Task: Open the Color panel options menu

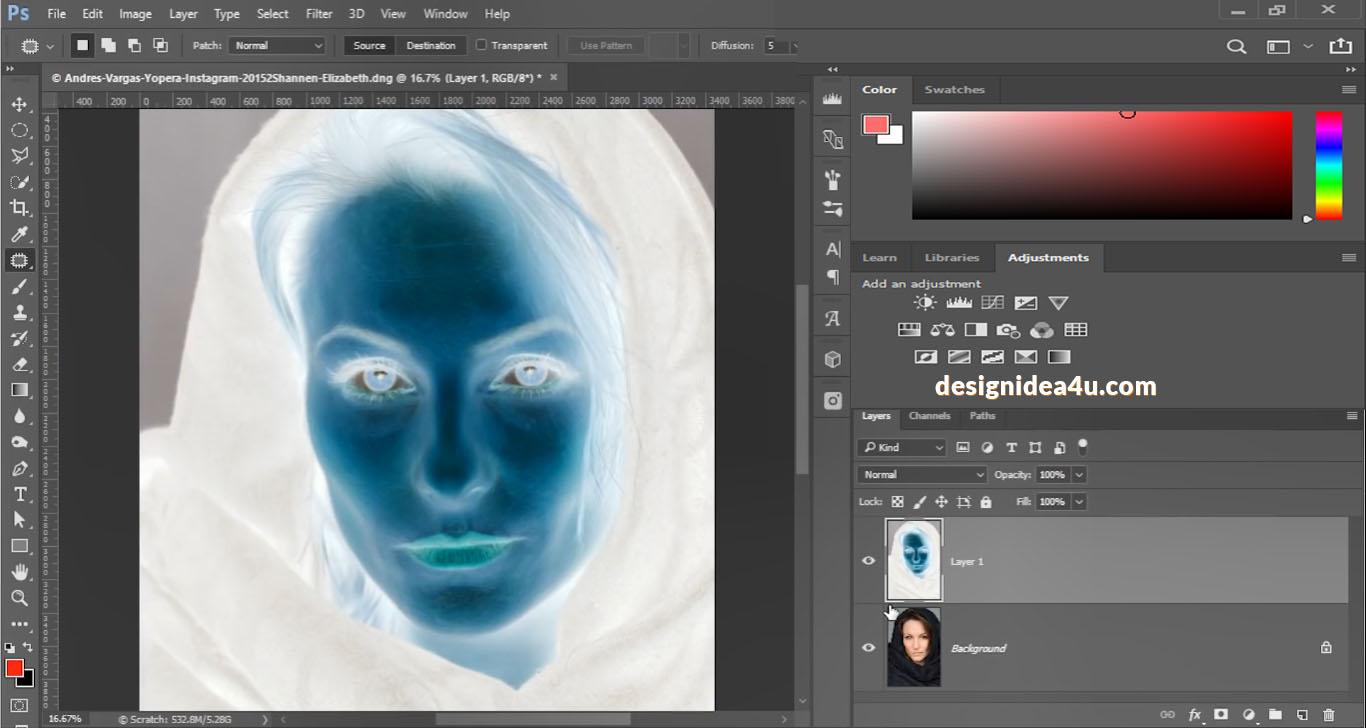Action: [x=1349, y=89]
